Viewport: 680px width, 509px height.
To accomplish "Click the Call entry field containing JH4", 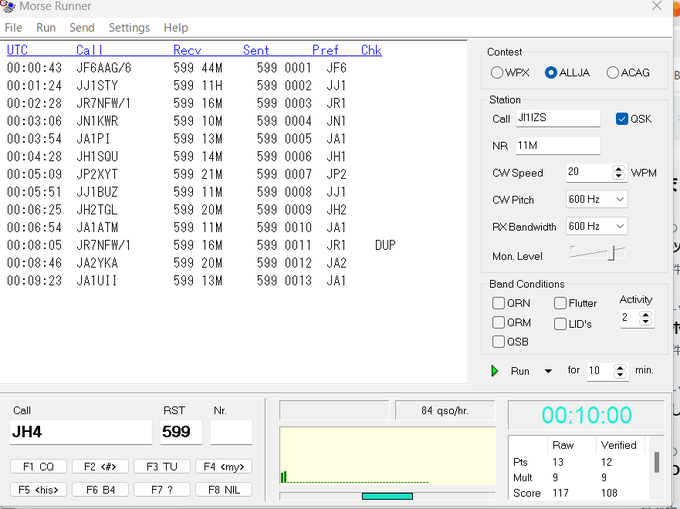I will click(81, 432).
